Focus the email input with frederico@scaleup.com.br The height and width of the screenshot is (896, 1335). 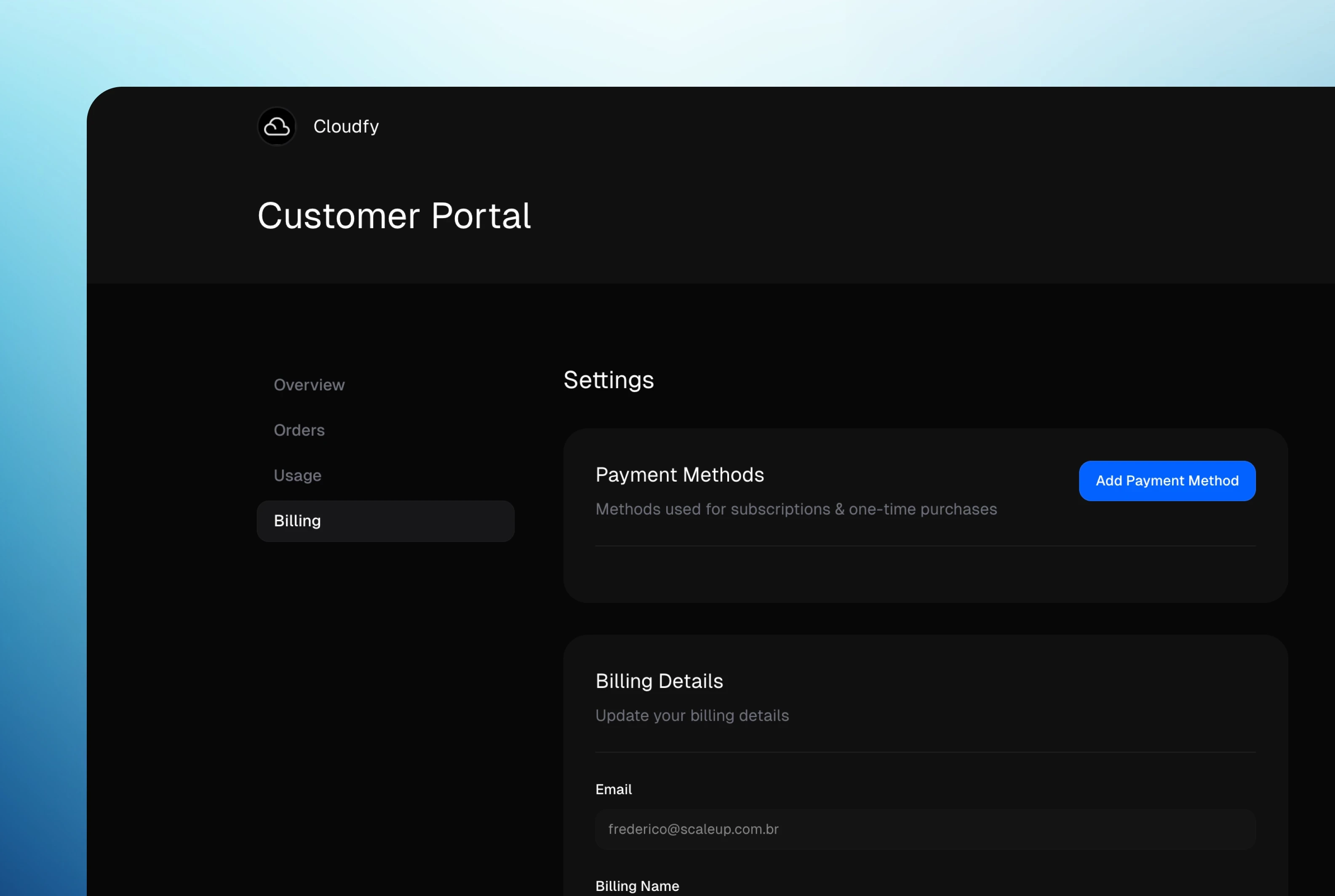(925, 829)
